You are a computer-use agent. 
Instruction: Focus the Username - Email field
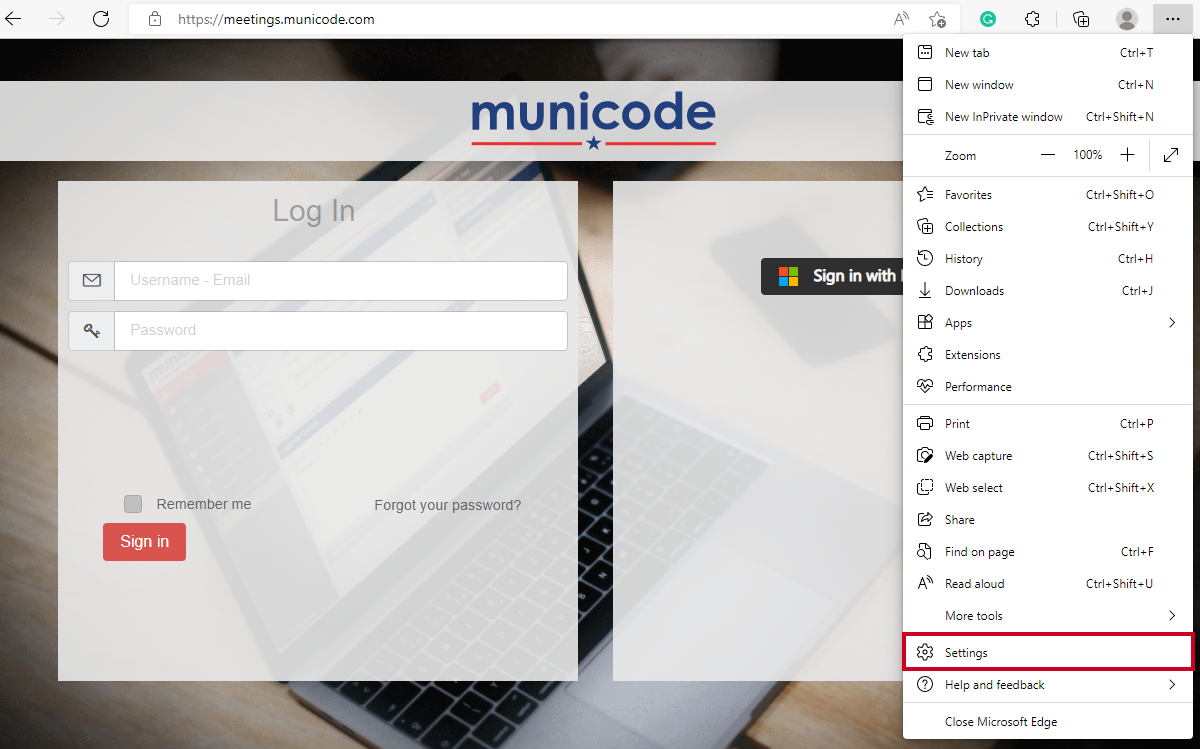(341, 281)
